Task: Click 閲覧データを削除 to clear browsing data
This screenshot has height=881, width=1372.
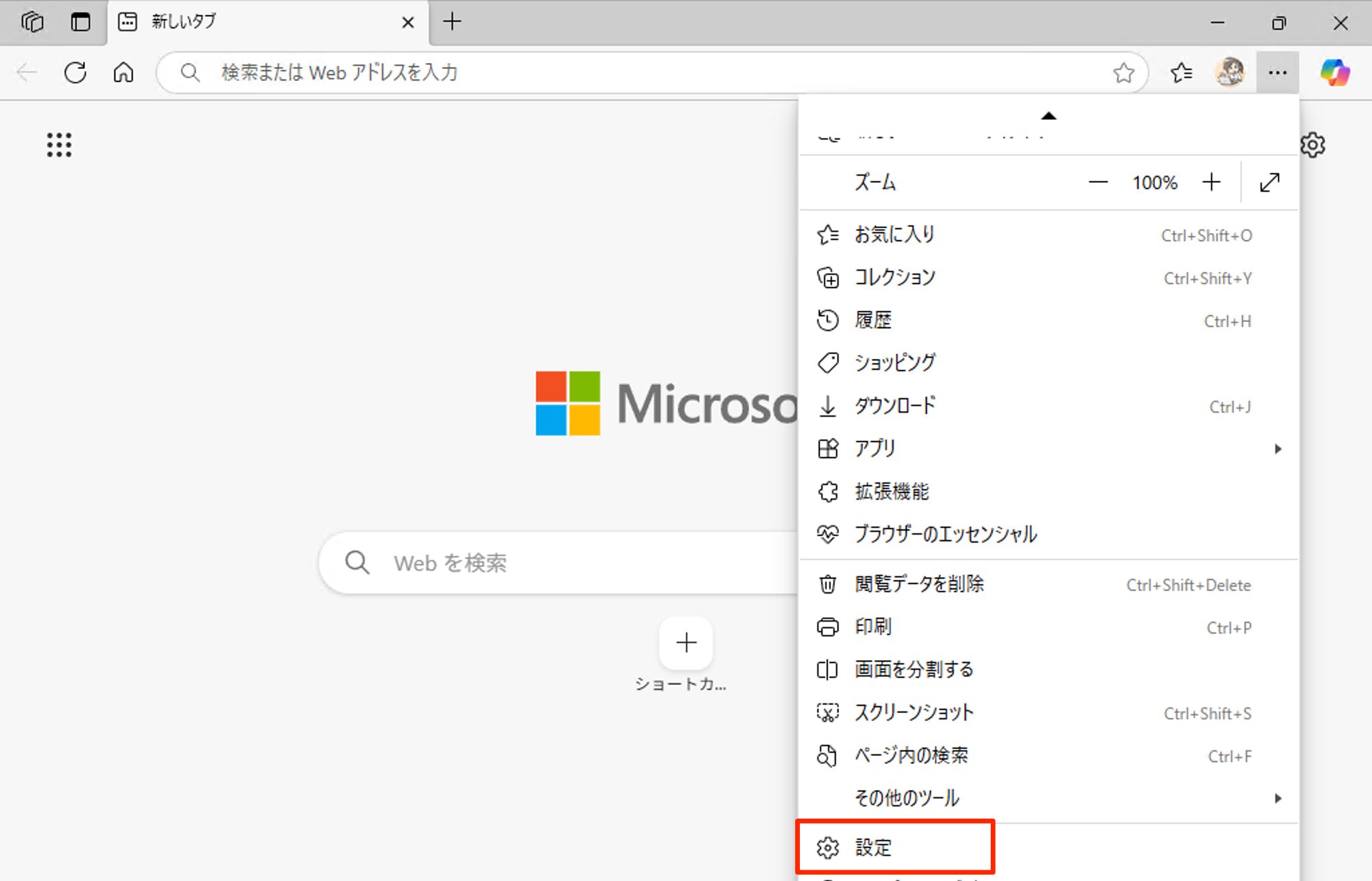Action: tap(919, 584)
